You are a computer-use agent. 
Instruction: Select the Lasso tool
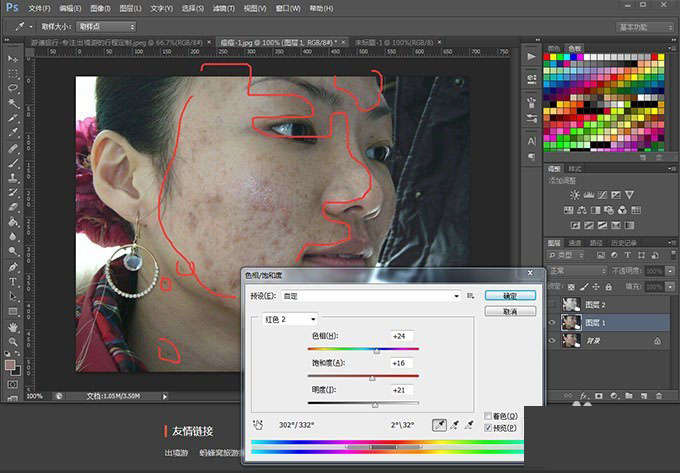point(13,88)
